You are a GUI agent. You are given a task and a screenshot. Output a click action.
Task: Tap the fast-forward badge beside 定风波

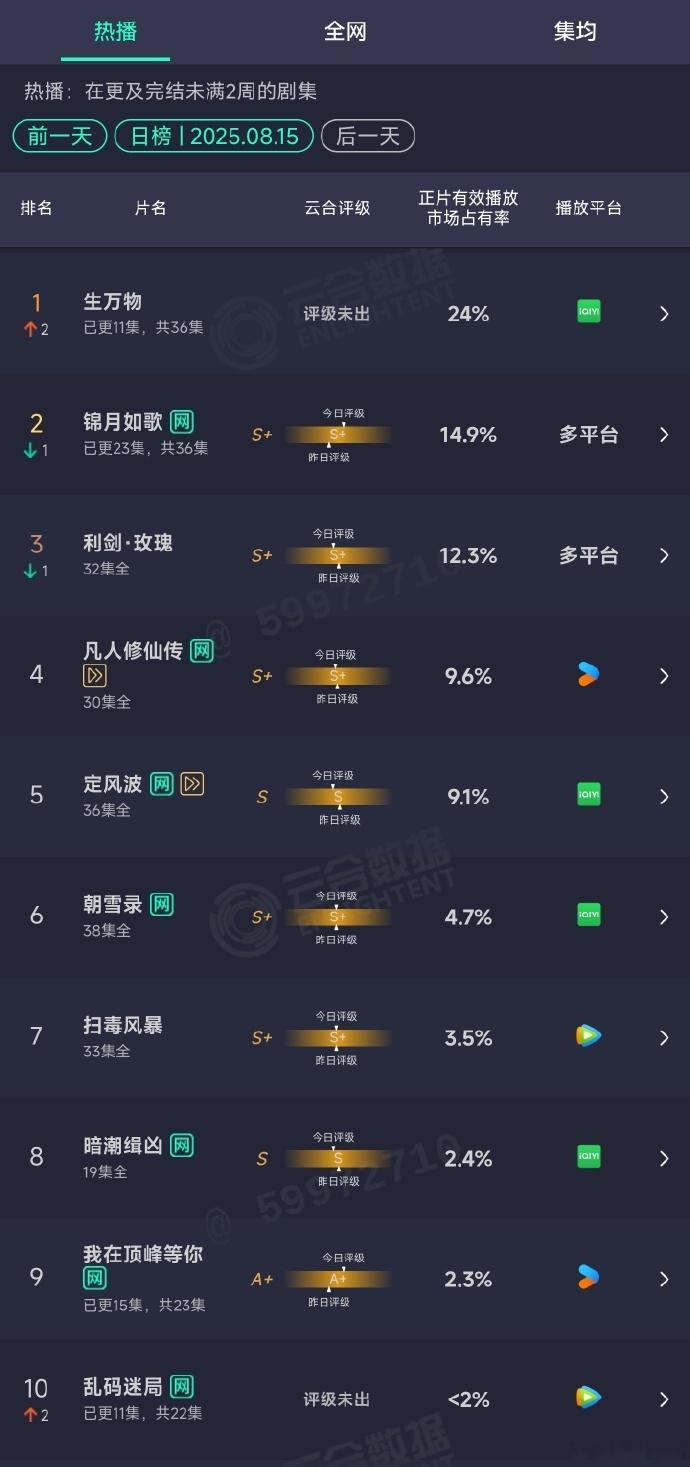click(x=192, y=784)
